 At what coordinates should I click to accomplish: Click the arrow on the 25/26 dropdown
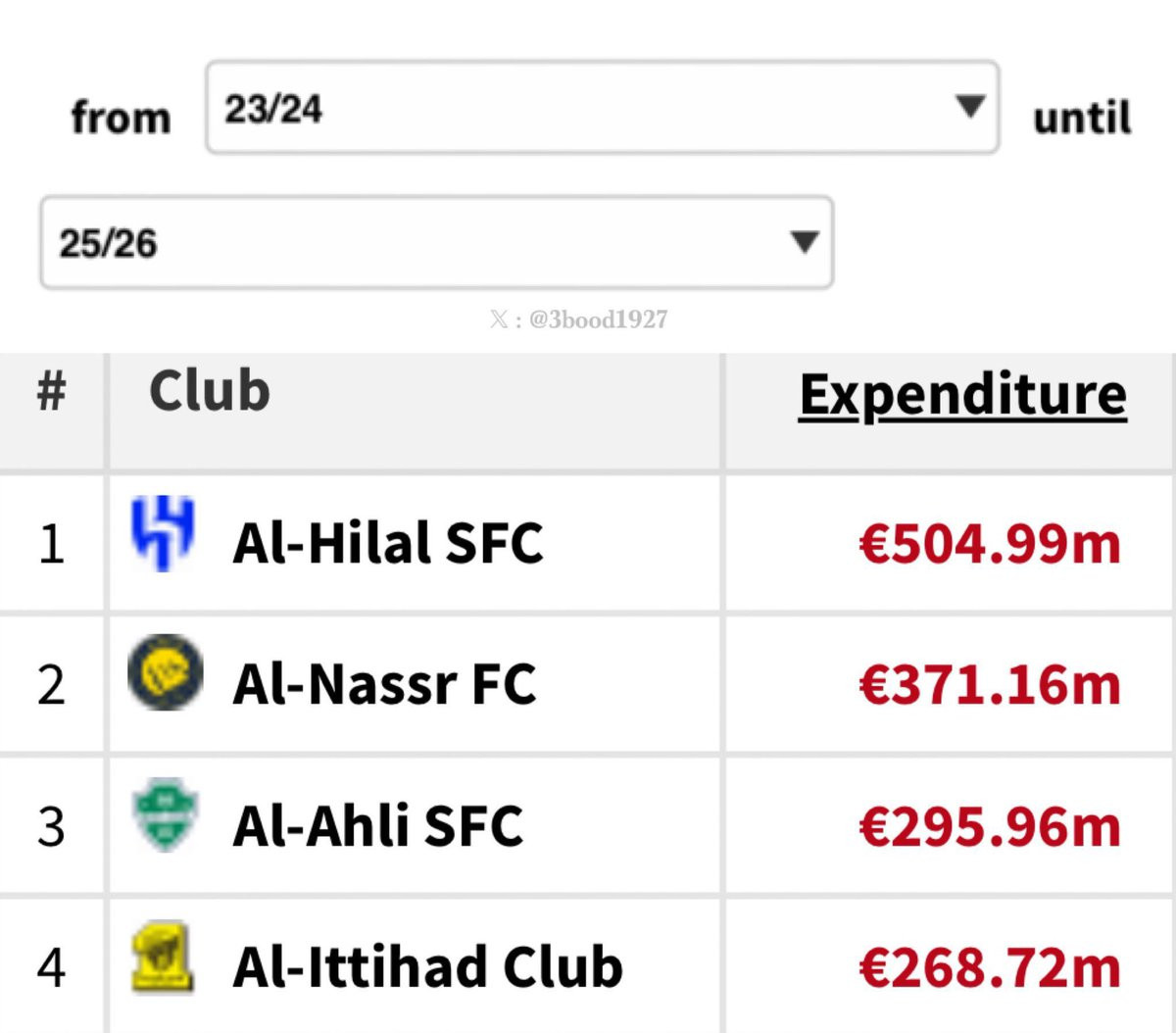pyautogui.click(x=804, y=241)
